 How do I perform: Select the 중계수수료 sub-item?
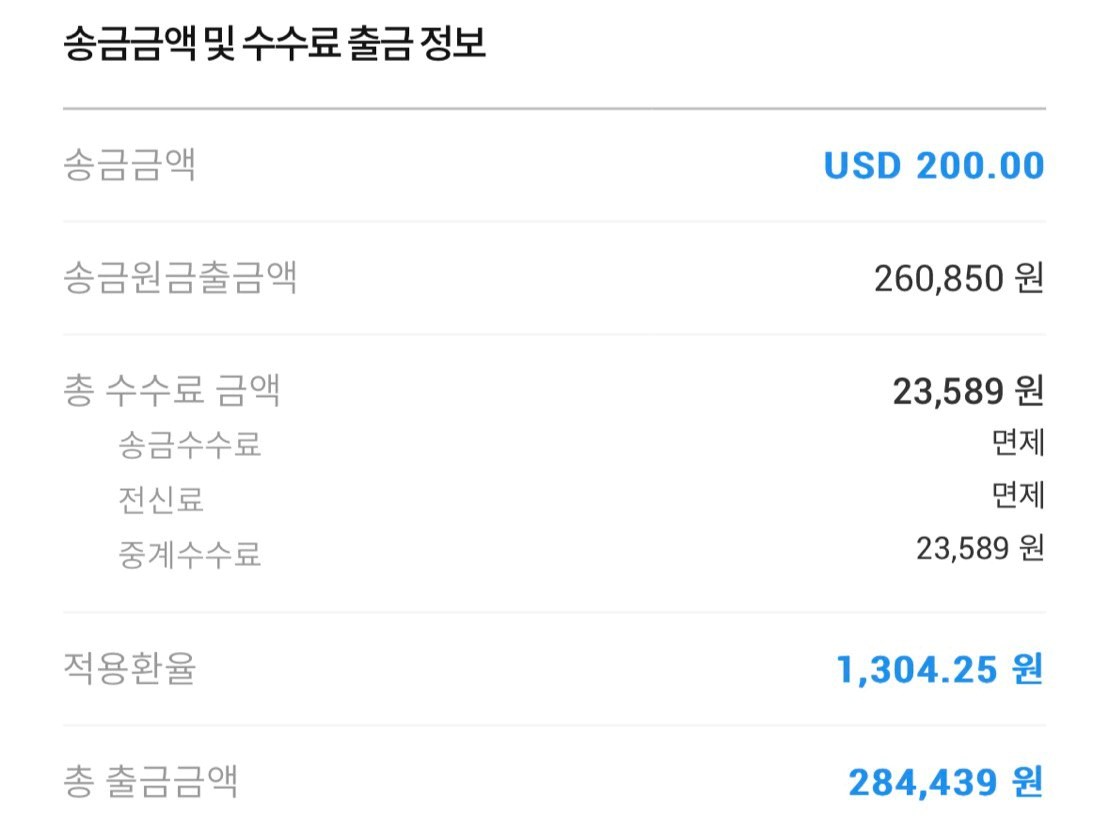pyautogui.click(x=190, y=555)
